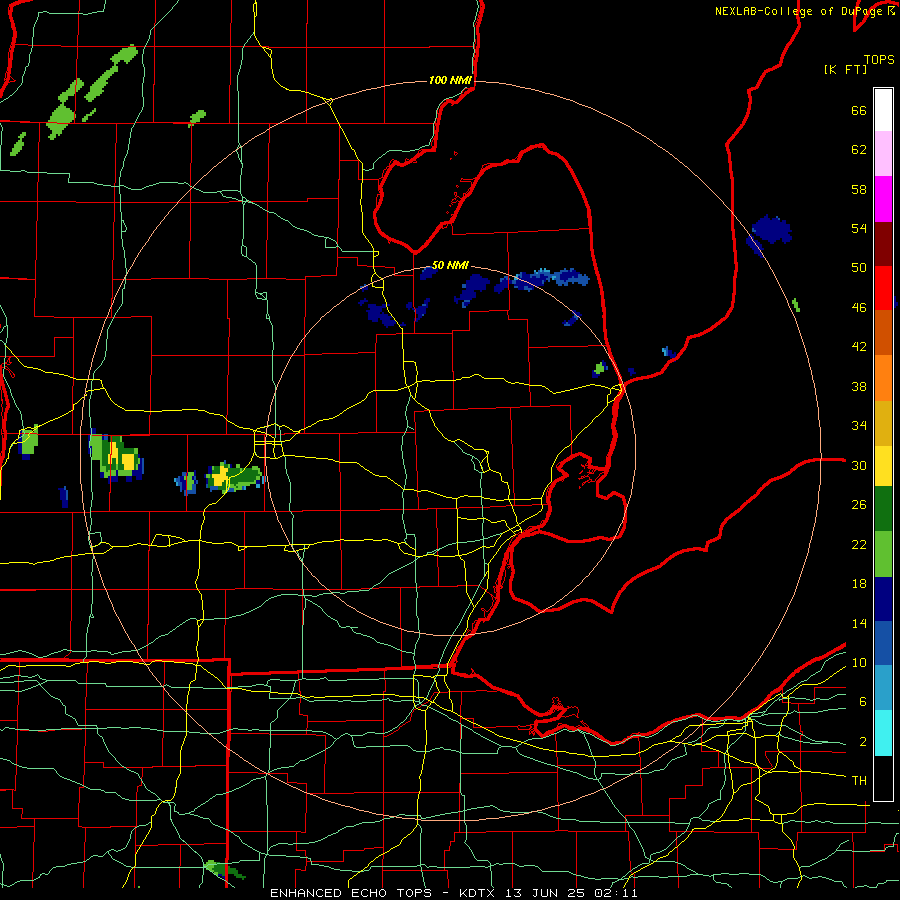
Task: Click the 18 legend value
Action: (x=859, y=584)
